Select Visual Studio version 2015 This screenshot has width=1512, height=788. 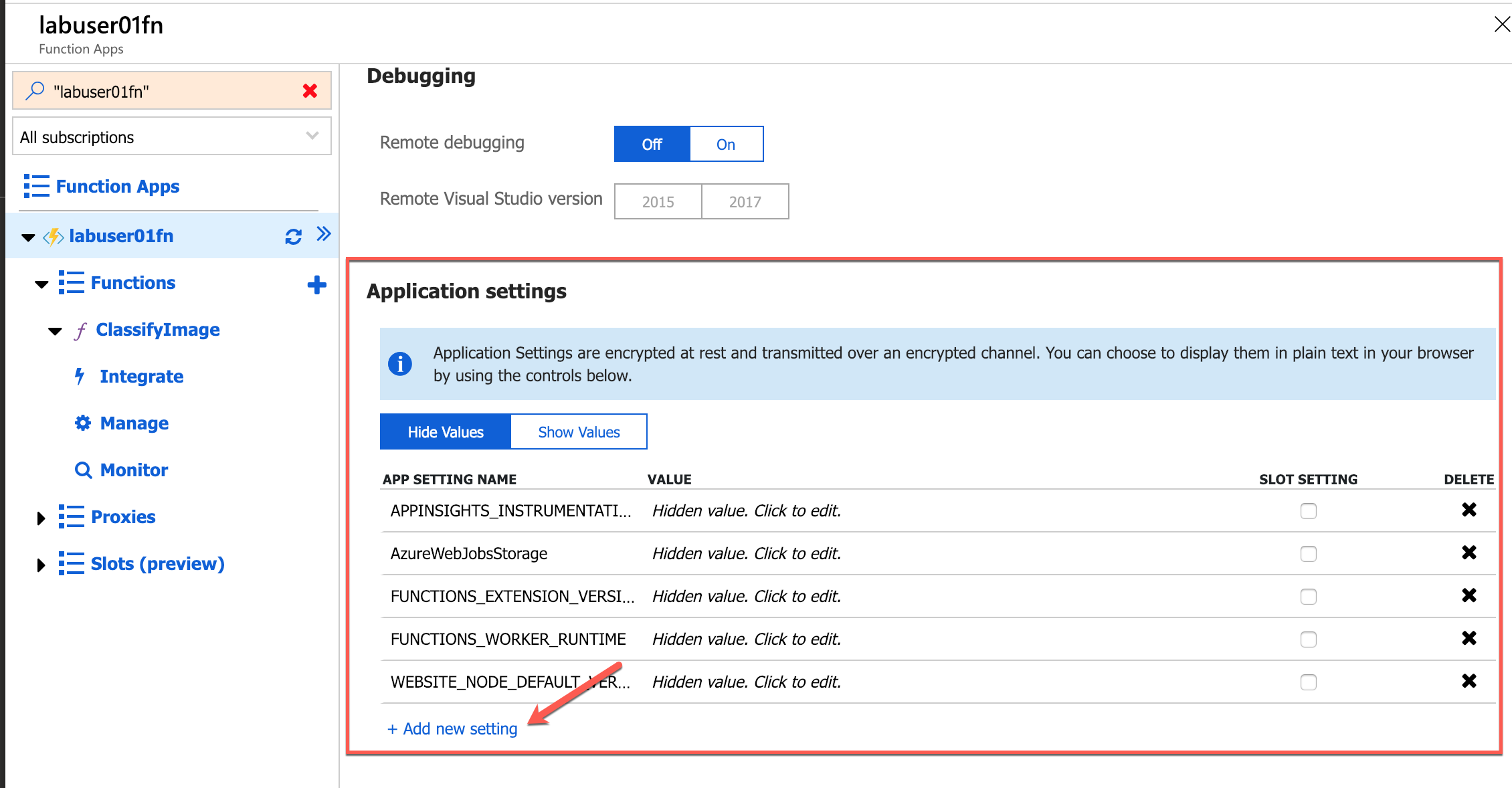point(658,201)
